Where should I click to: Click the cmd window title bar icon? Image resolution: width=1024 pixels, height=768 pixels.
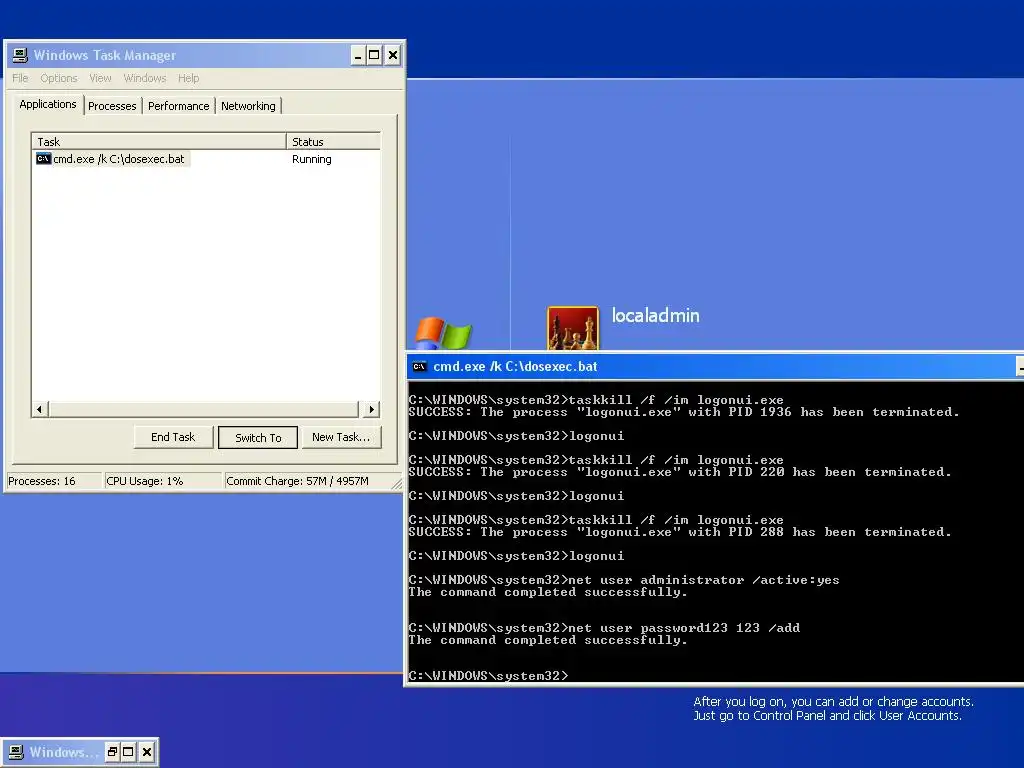[419, 367]
